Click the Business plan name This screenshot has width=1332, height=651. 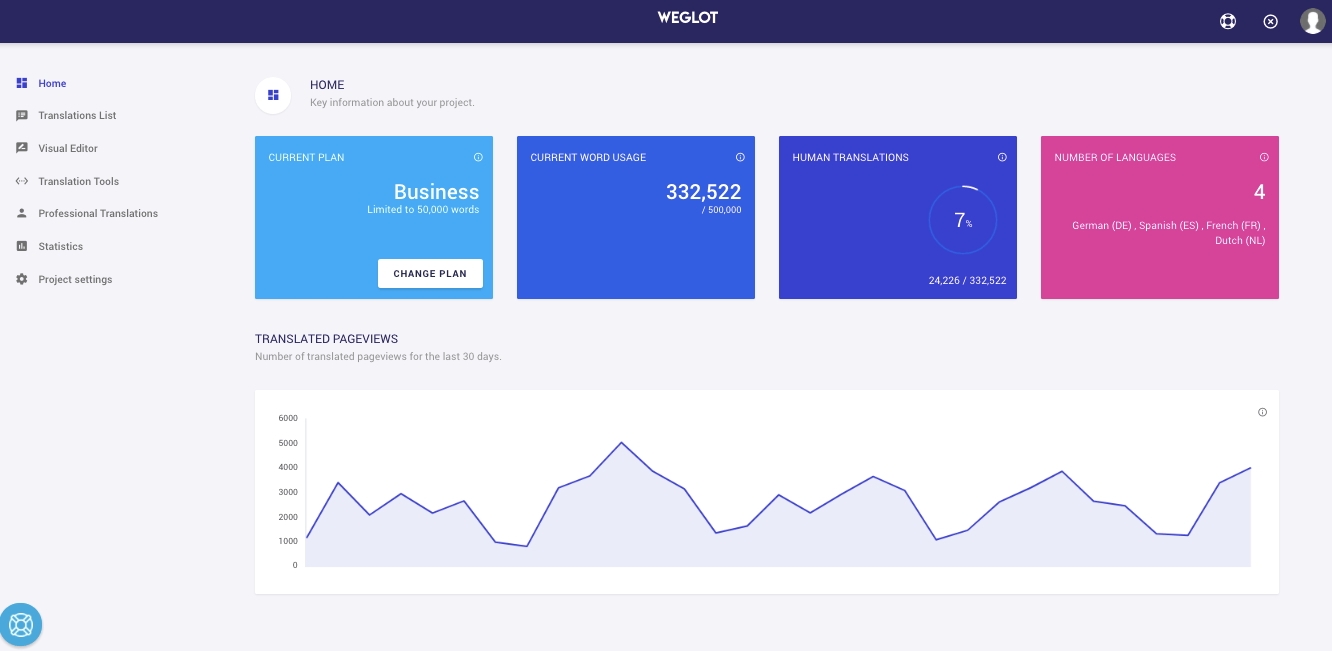[x=436, y=192]
